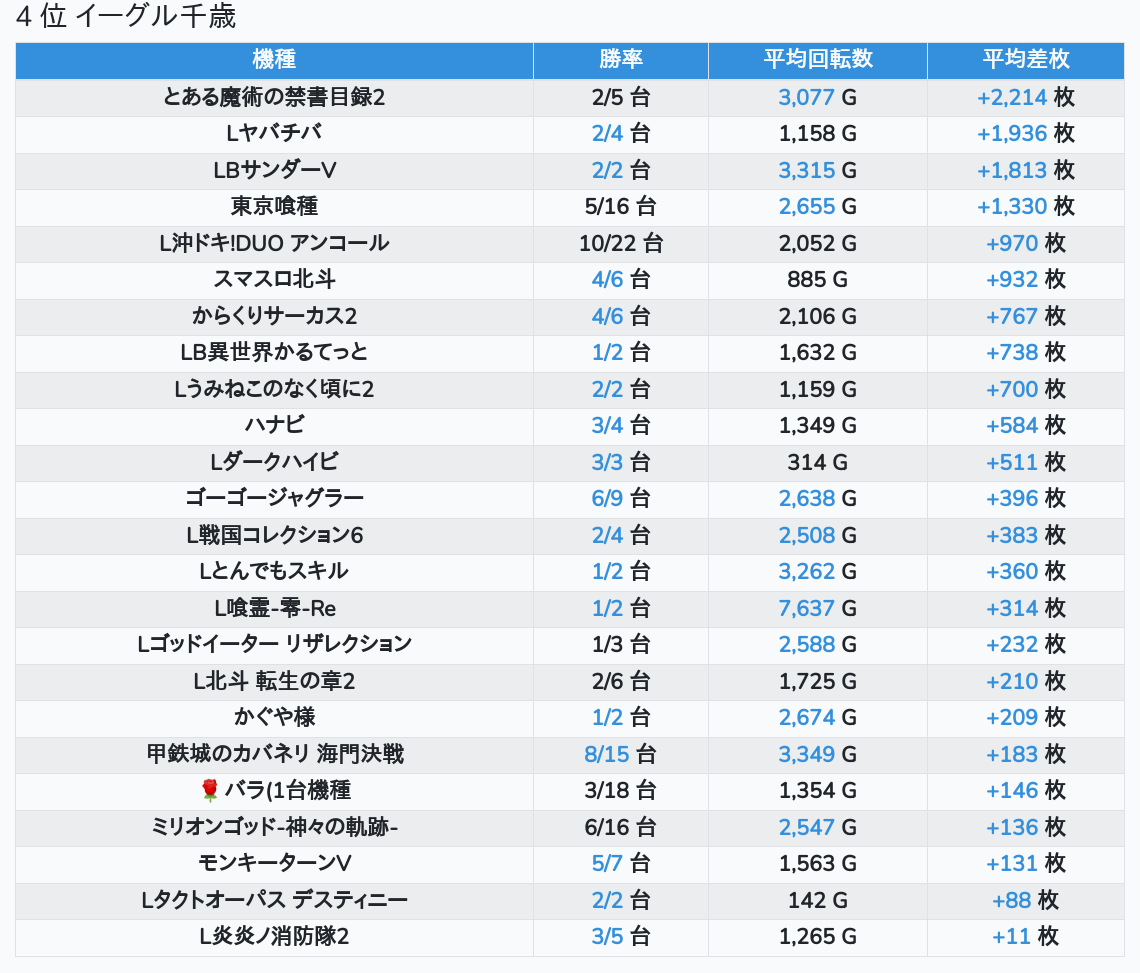
Task: Select the Lとんでもスキル machine name
Action: point(274,572)
